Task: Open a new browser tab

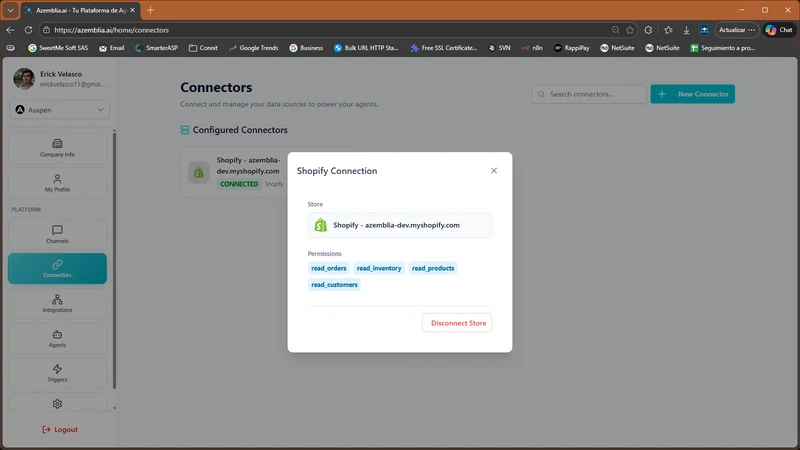Action: tap(151, 10)
